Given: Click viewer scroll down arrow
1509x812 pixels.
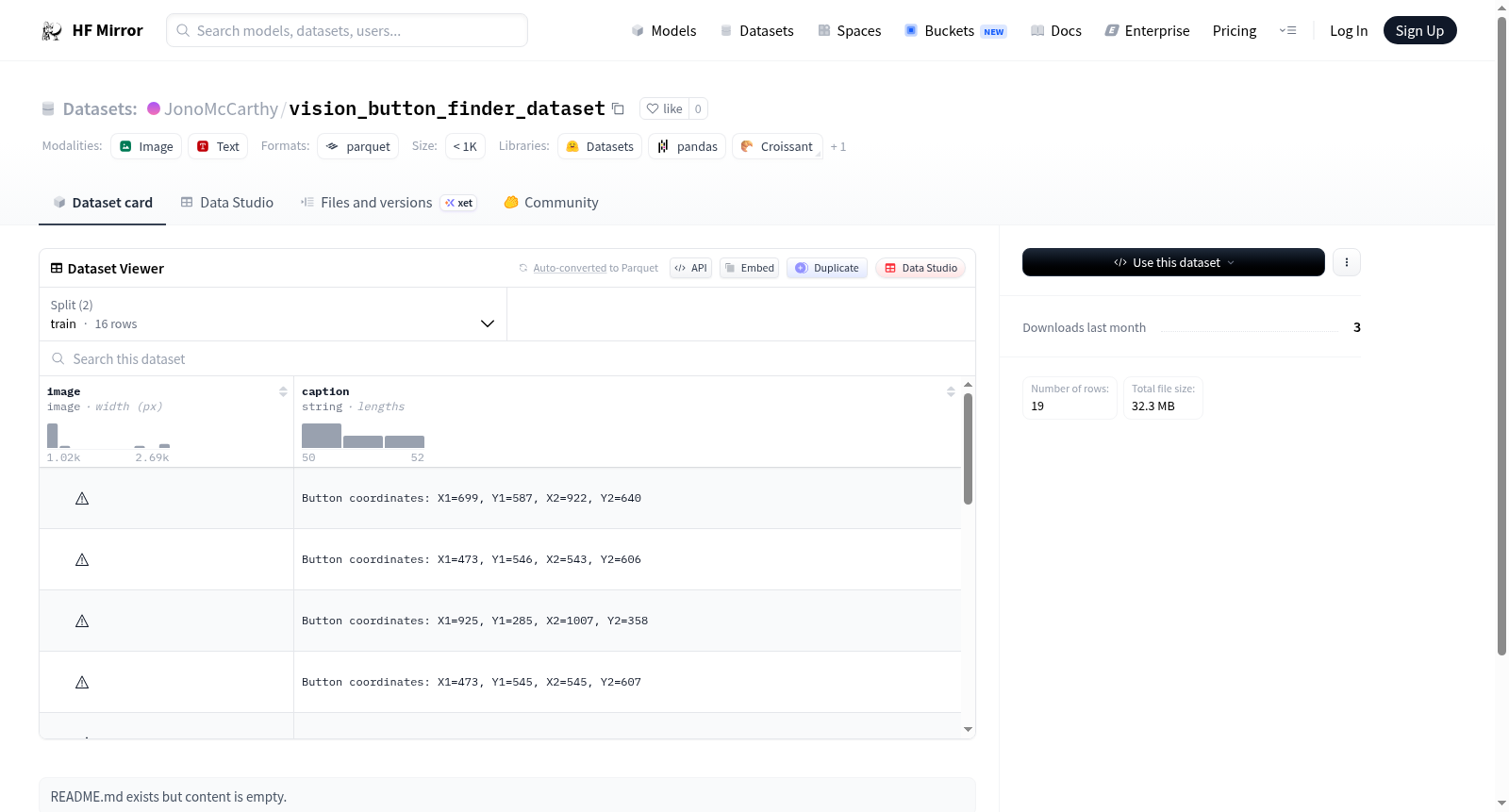Looking at the screenshot, I should click(968, 729).
